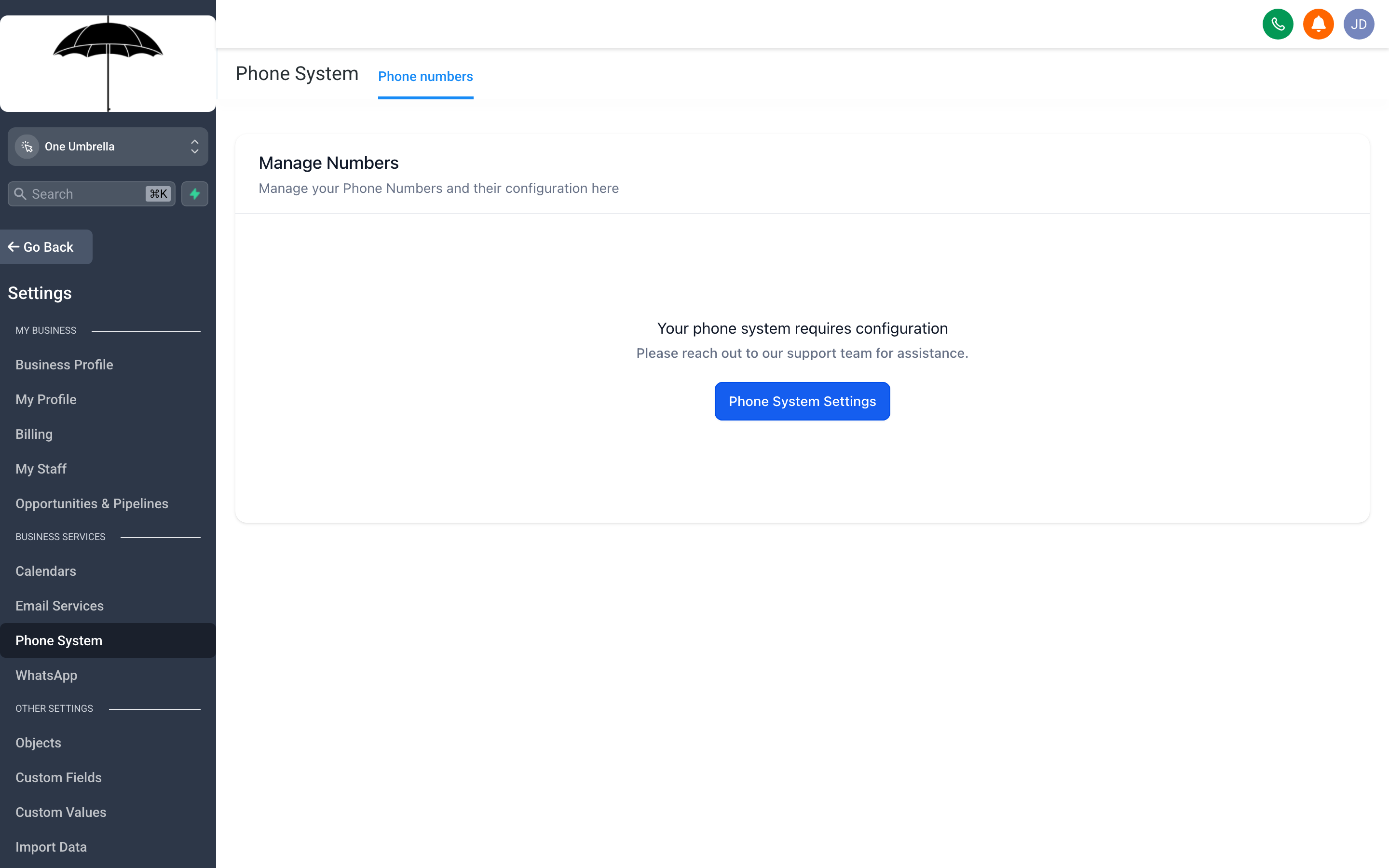Viewport: 1389px width, 868px height.
Task: Switch to the Phone numbers tab
Action: click(x=425, y=76)
